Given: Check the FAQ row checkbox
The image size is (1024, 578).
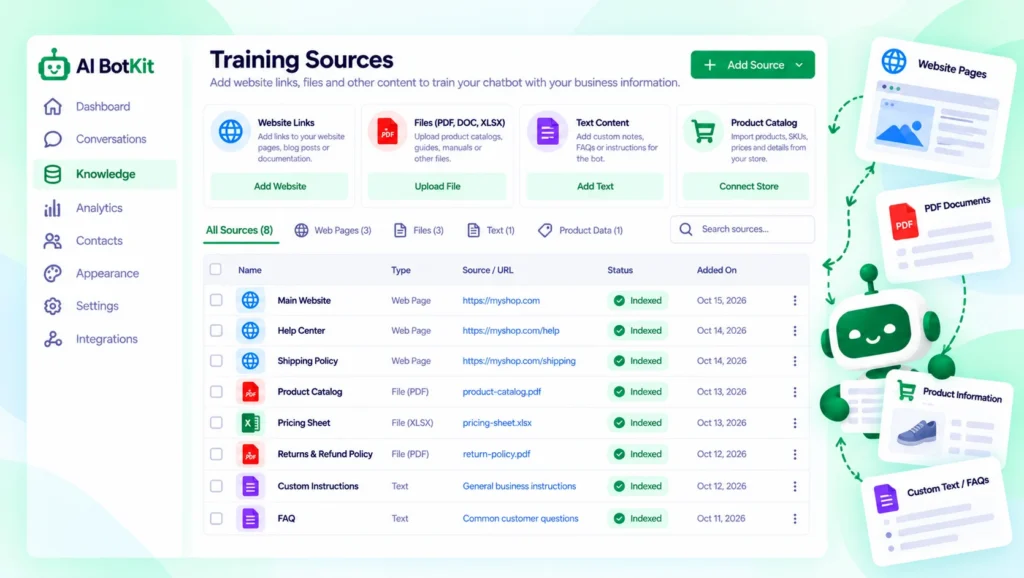Looking at the screenshot, I should coord(216,519).
